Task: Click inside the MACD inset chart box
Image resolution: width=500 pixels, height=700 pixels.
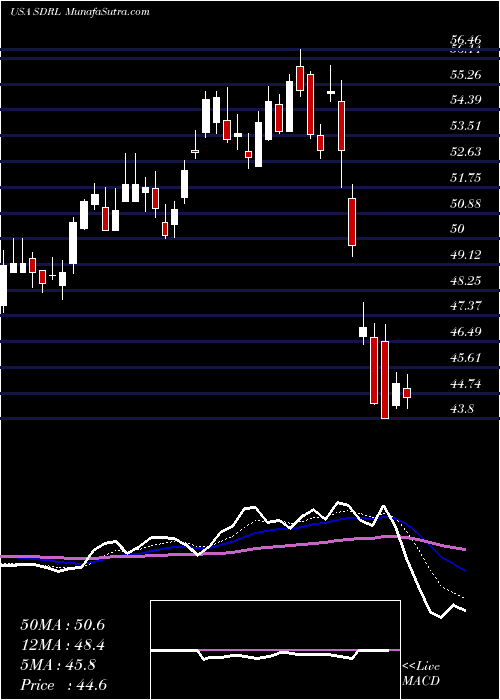Action: pos(275,650)
